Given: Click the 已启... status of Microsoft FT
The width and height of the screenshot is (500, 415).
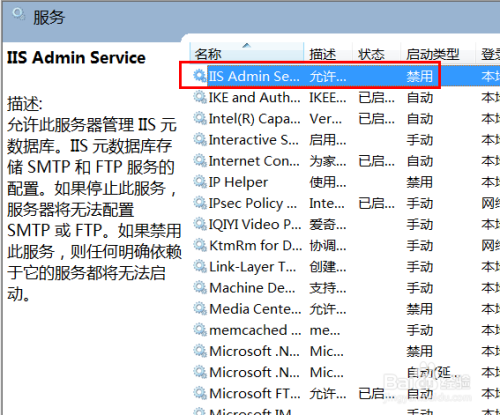Looking at the screenshot, I should point(376,394).
